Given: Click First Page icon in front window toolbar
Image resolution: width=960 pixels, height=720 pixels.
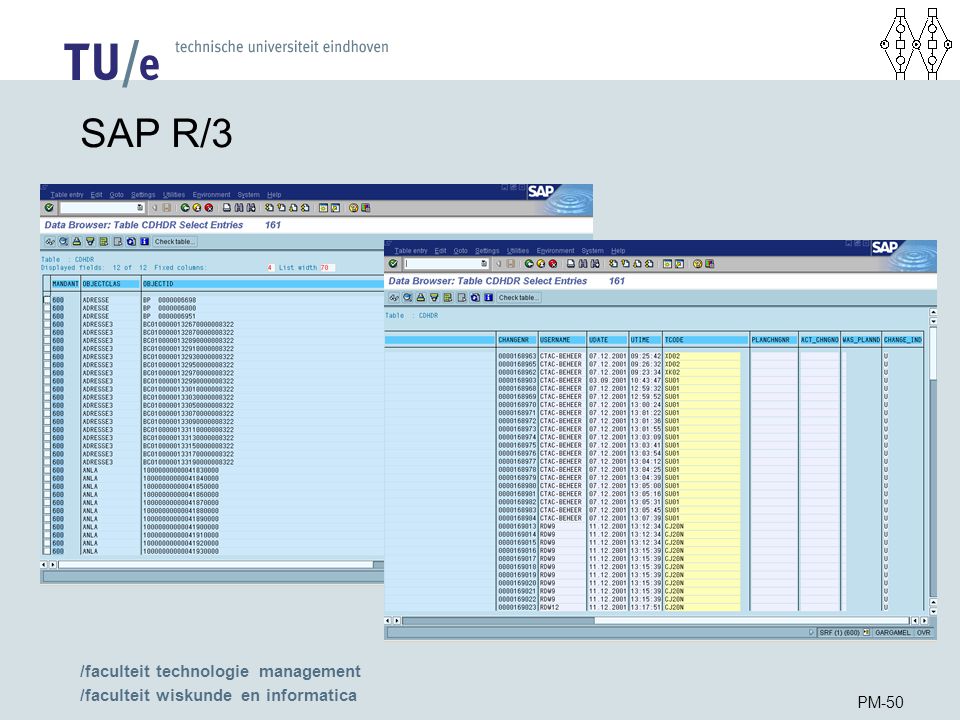Looking at the screenshot, I should click(613, 263).
